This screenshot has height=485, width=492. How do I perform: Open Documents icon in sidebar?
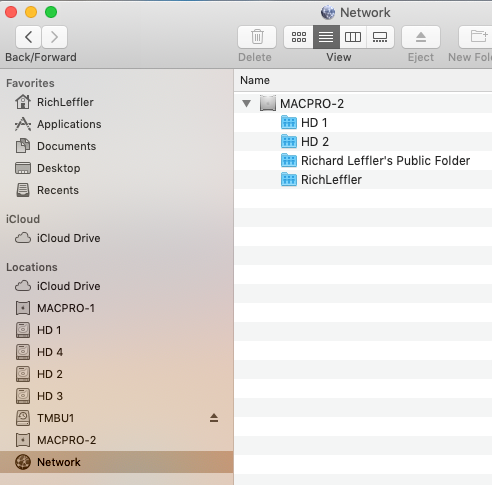pos(23,146)
